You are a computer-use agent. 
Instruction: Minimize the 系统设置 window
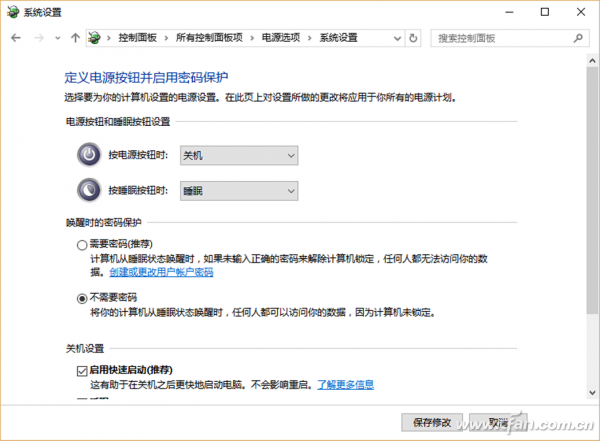point(509,12)
